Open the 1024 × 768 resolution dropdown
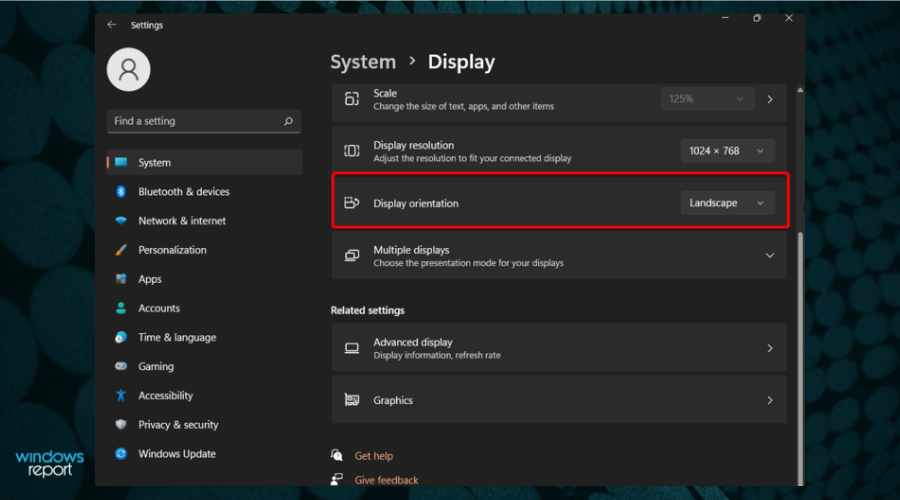This screenshot has width=900, height=500. (727, 151)
